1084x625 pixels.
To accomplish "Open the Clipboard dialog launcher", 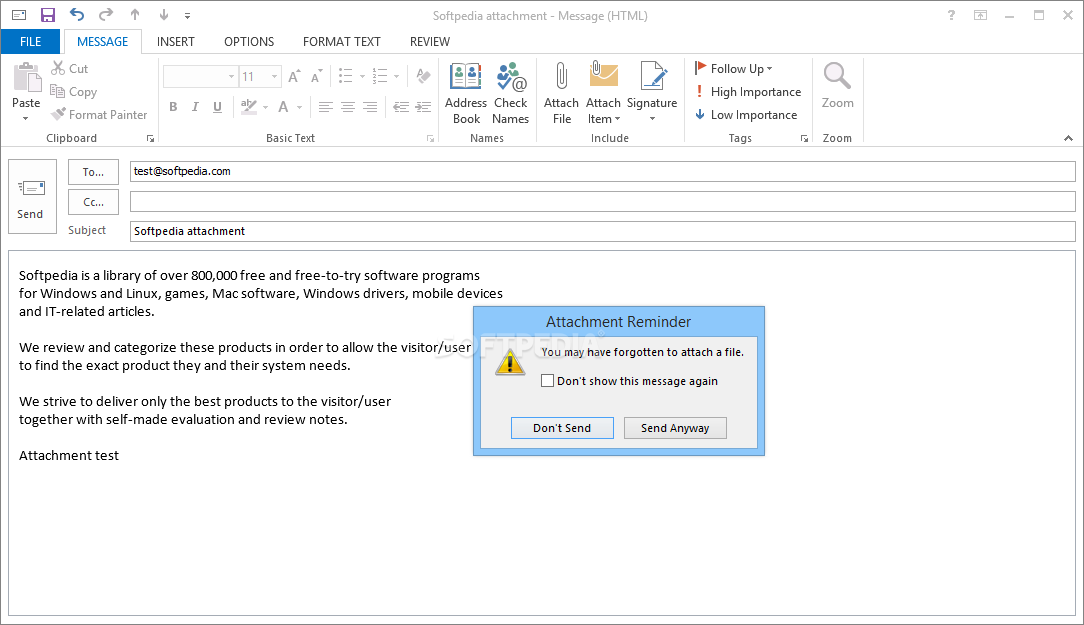I will coord(151,138).
